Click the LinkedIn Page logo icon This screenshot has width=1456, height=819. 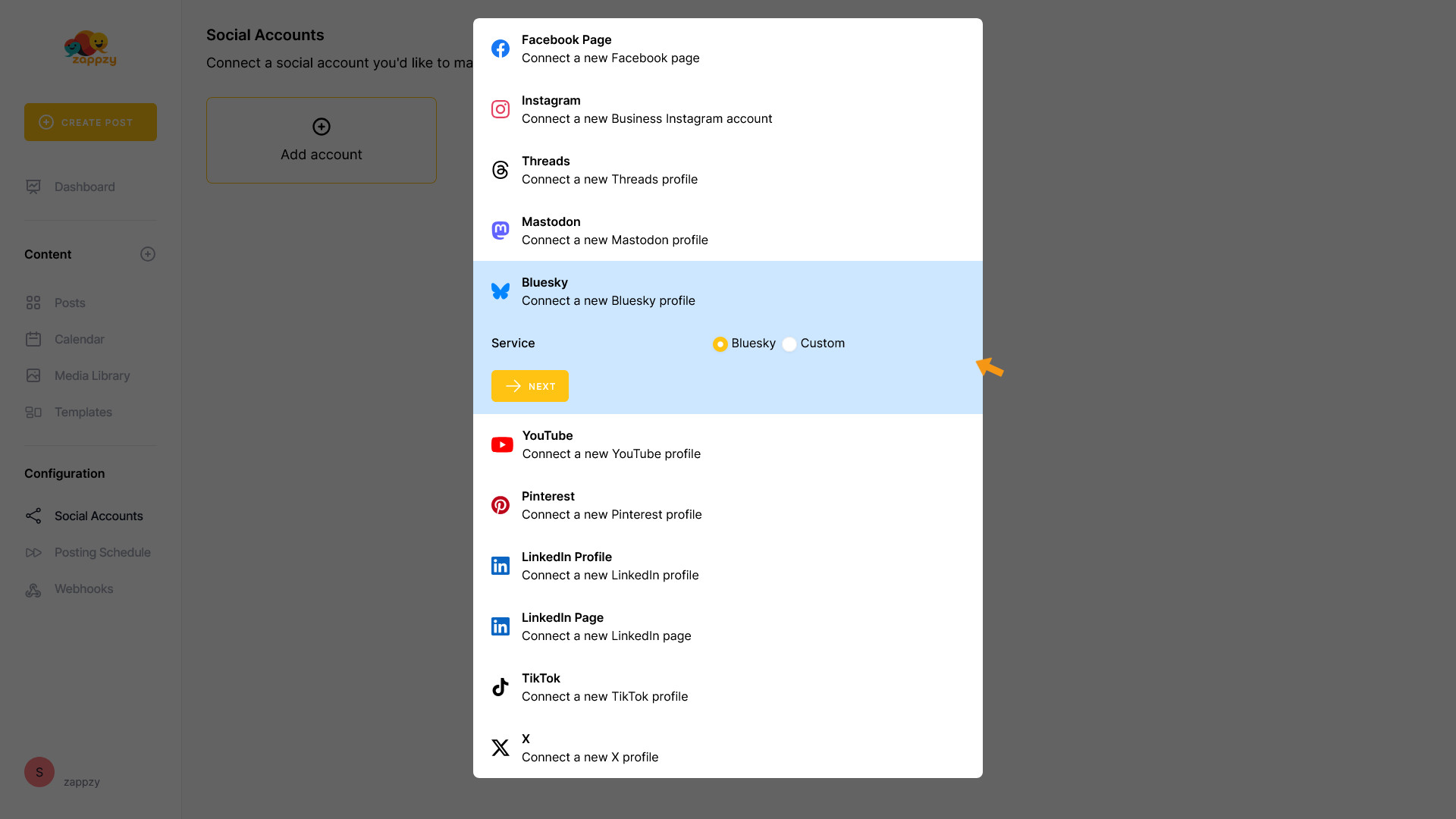tap(500, 626)
